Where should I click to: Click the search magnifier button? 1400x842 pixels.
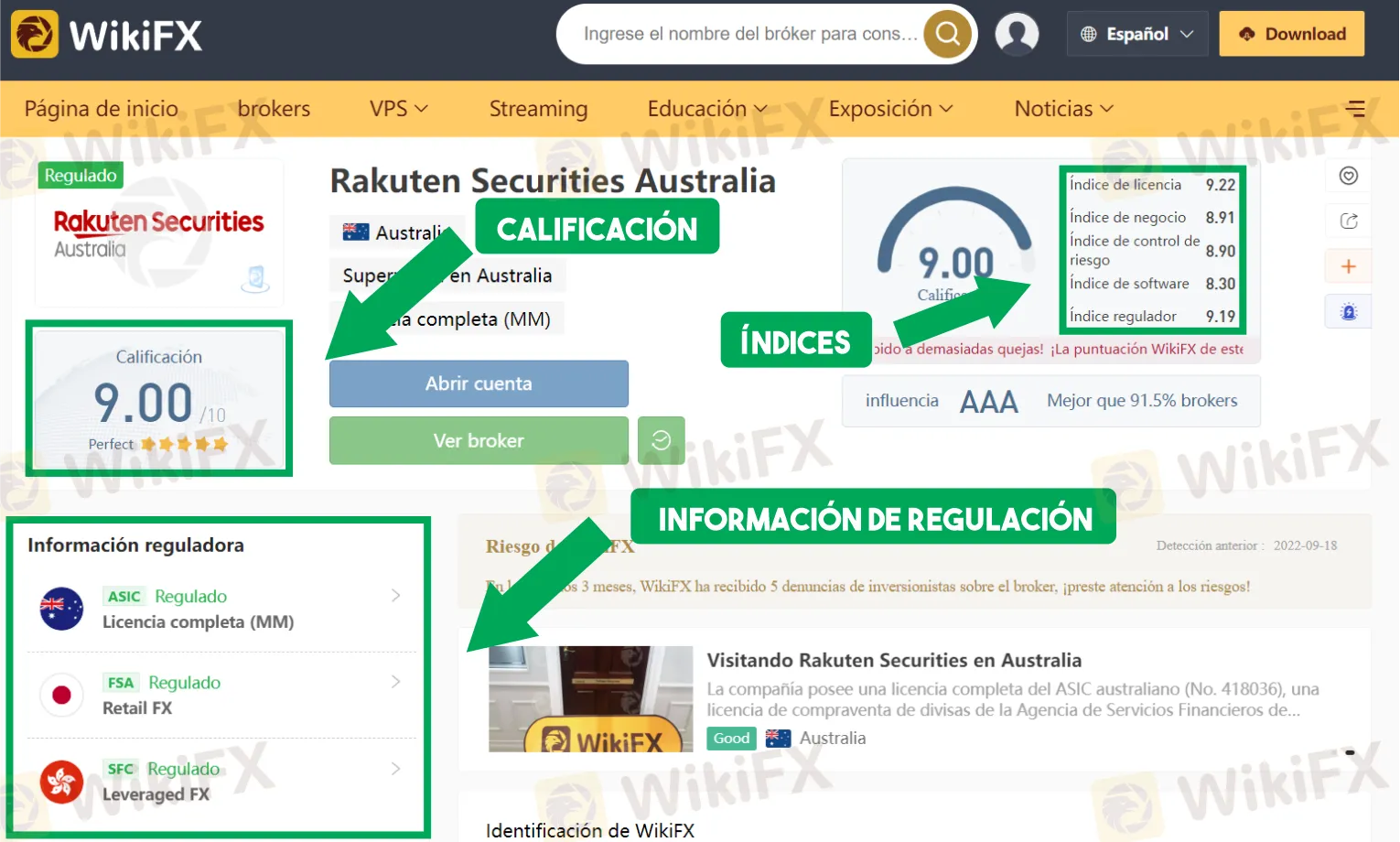[948, 34]
